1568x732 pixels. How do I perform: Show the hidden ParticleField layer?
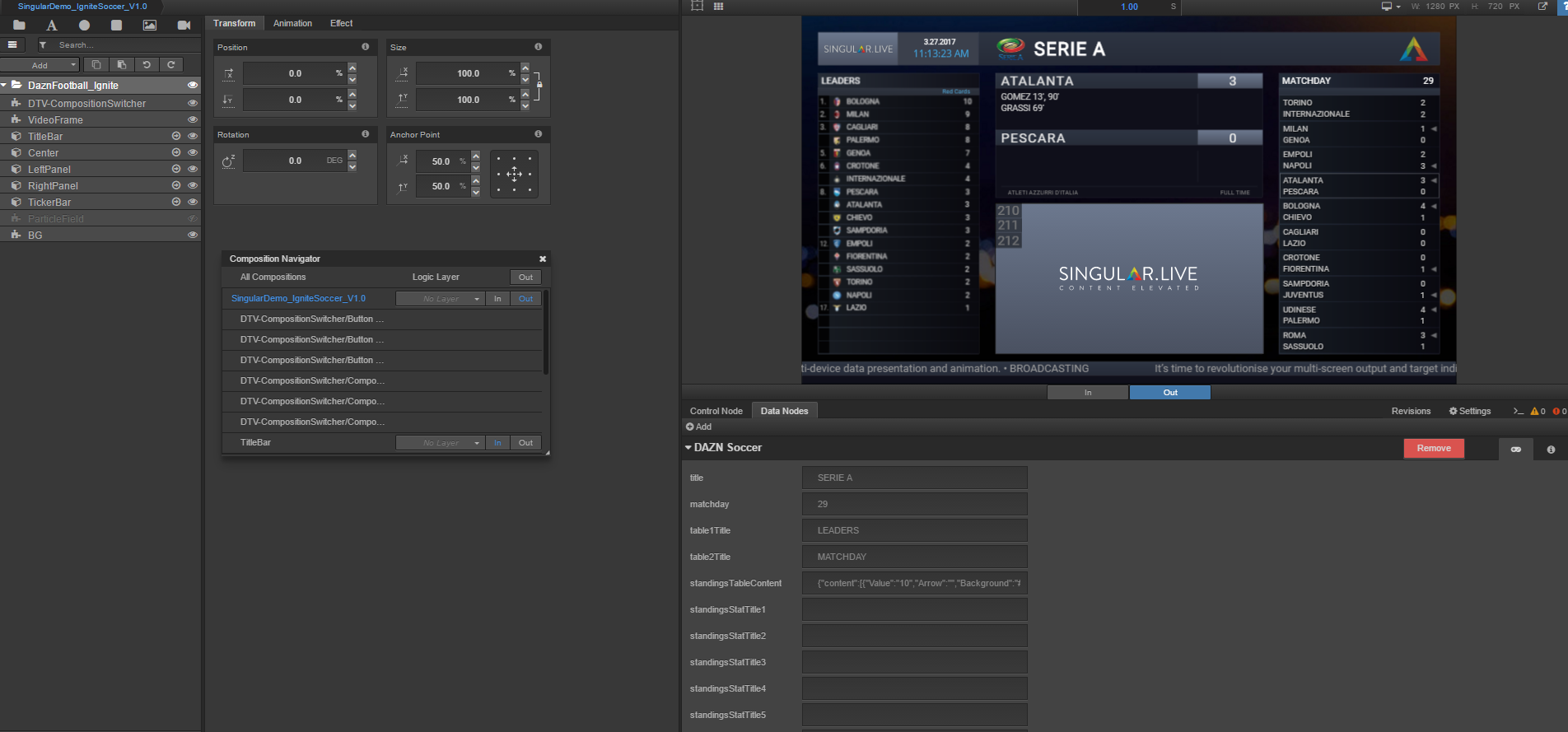(x=193, y=218)
